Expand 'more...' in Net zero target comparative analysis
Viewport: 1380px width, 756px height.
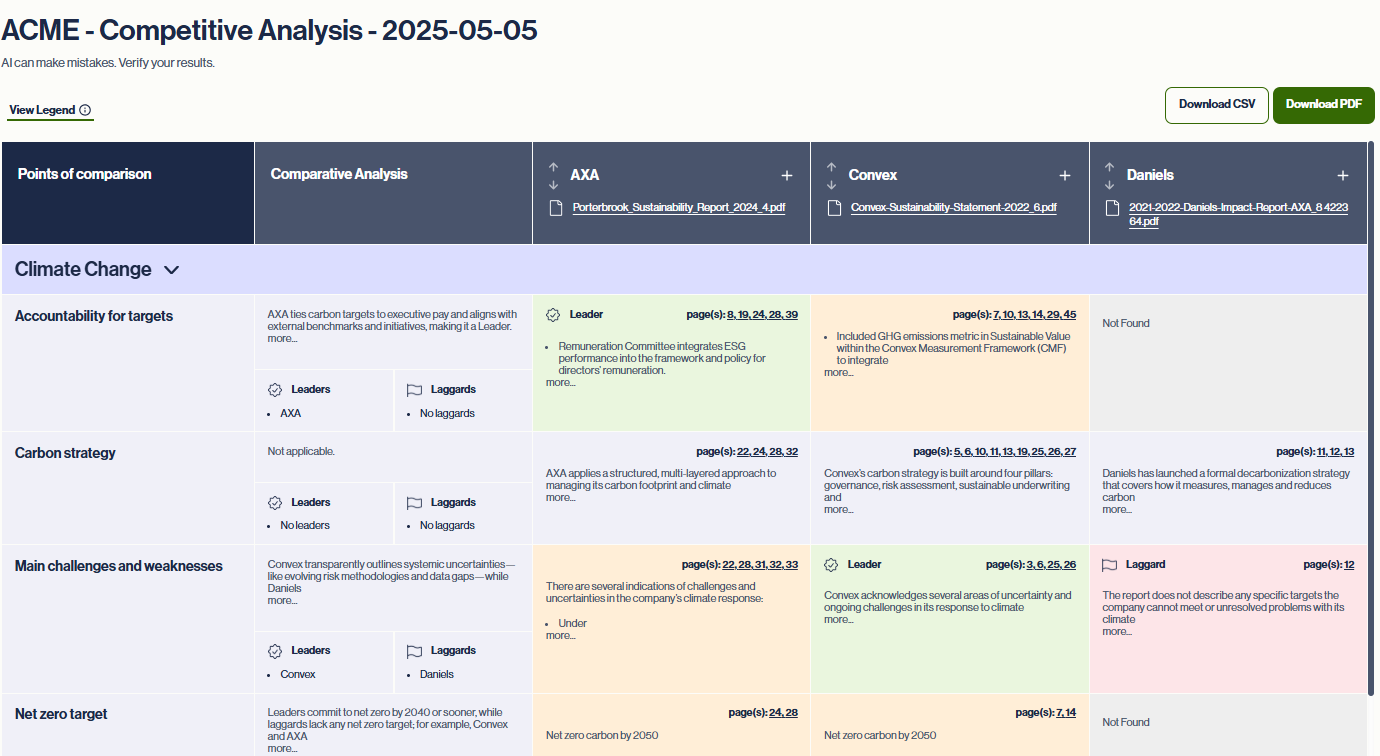click(282, 748)
